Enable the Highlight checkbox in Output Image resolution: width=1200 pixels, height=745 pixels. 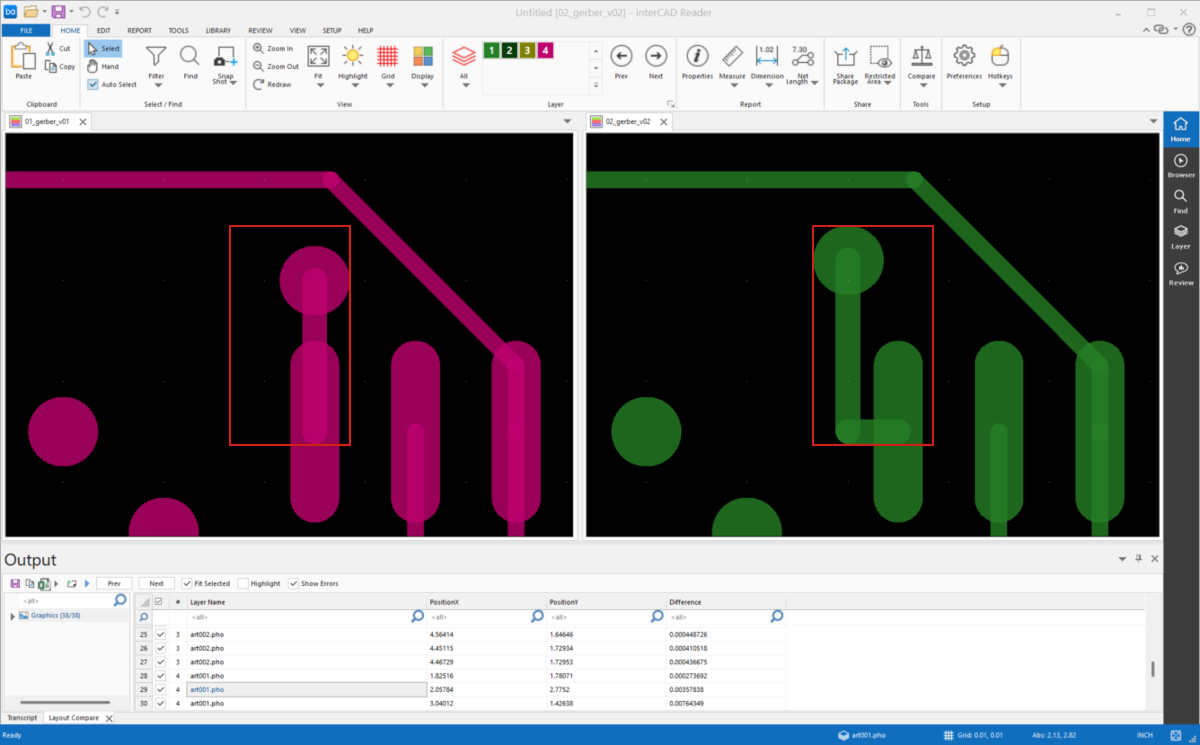click(x=244, y=583)
